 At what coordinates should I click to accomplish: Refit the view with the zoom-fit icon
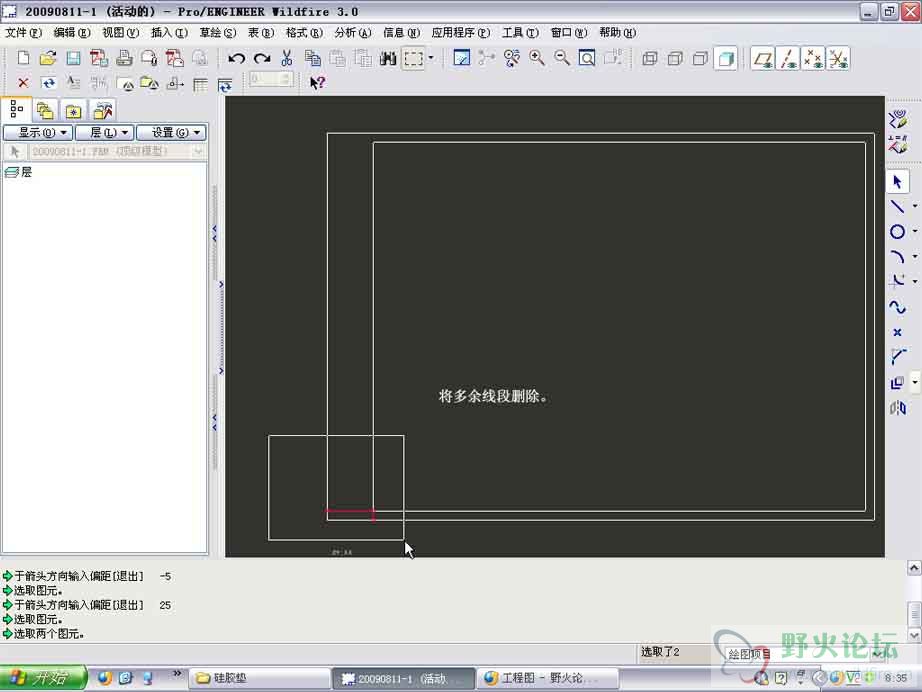pyautogui.click(x=587, y=58)
